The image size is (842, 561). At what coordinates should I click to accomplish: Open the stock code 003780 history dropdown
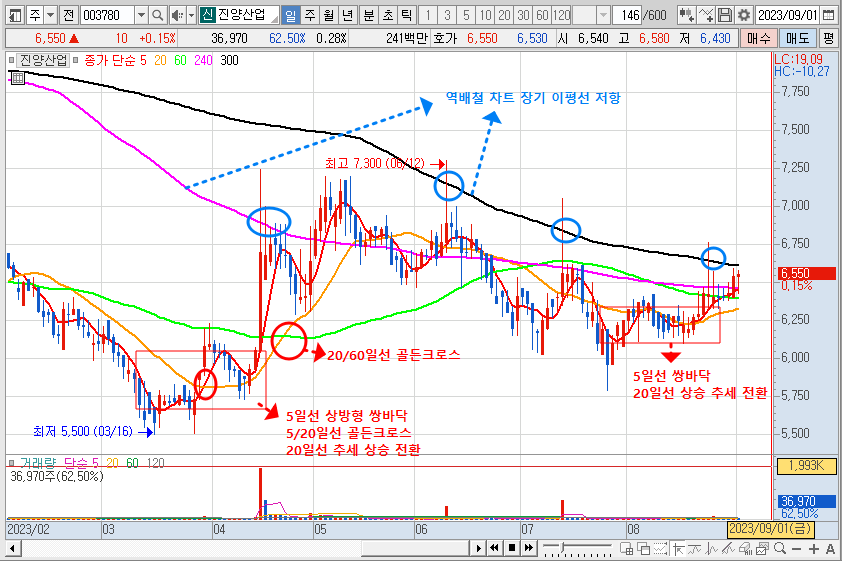(141, 15)
